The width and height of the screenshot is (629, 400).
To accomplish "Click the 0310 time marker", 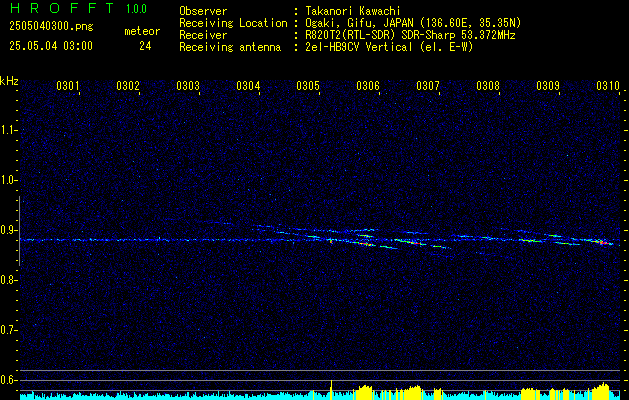I will pyautogui.click(x=608, y=86).
